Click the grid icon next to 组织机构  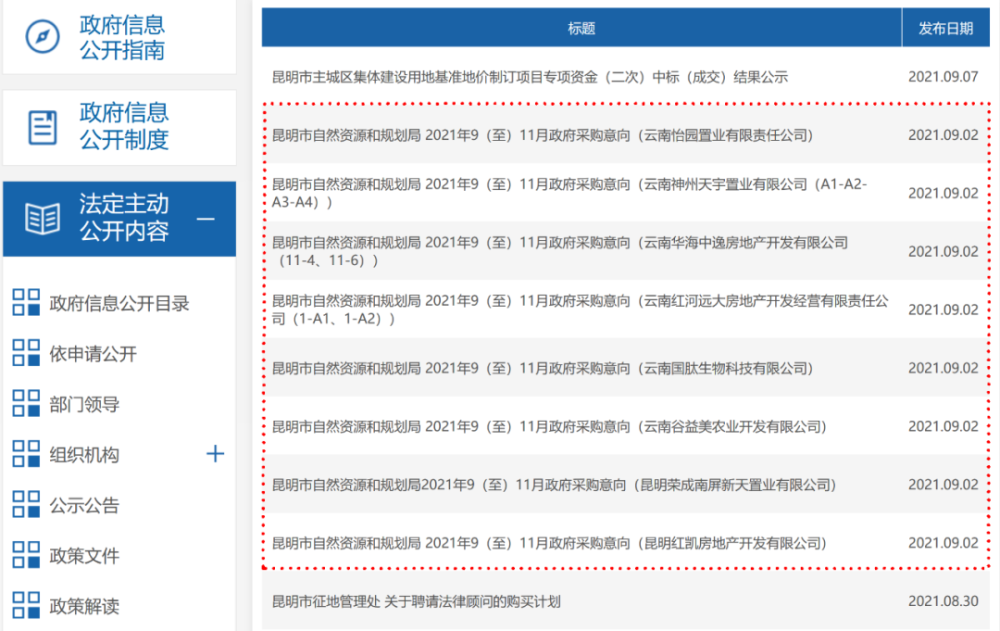tap(26, 454)
